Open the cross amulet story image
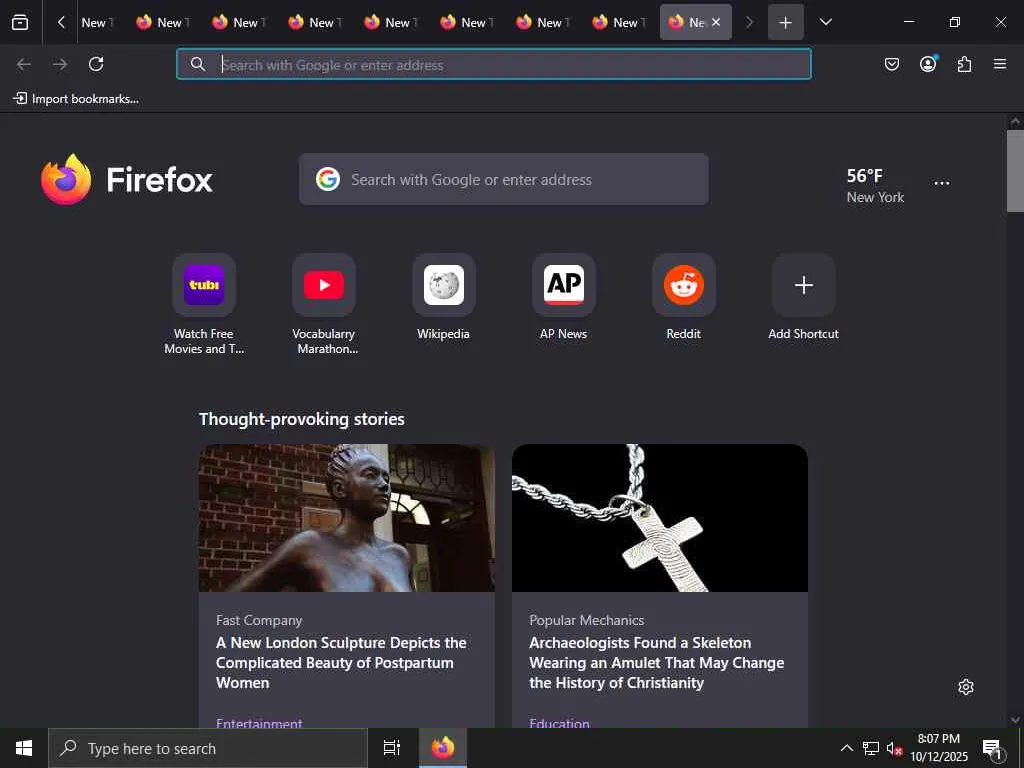Image resolution: width=1024 pixels, height=768 pixels. point(660,518)
